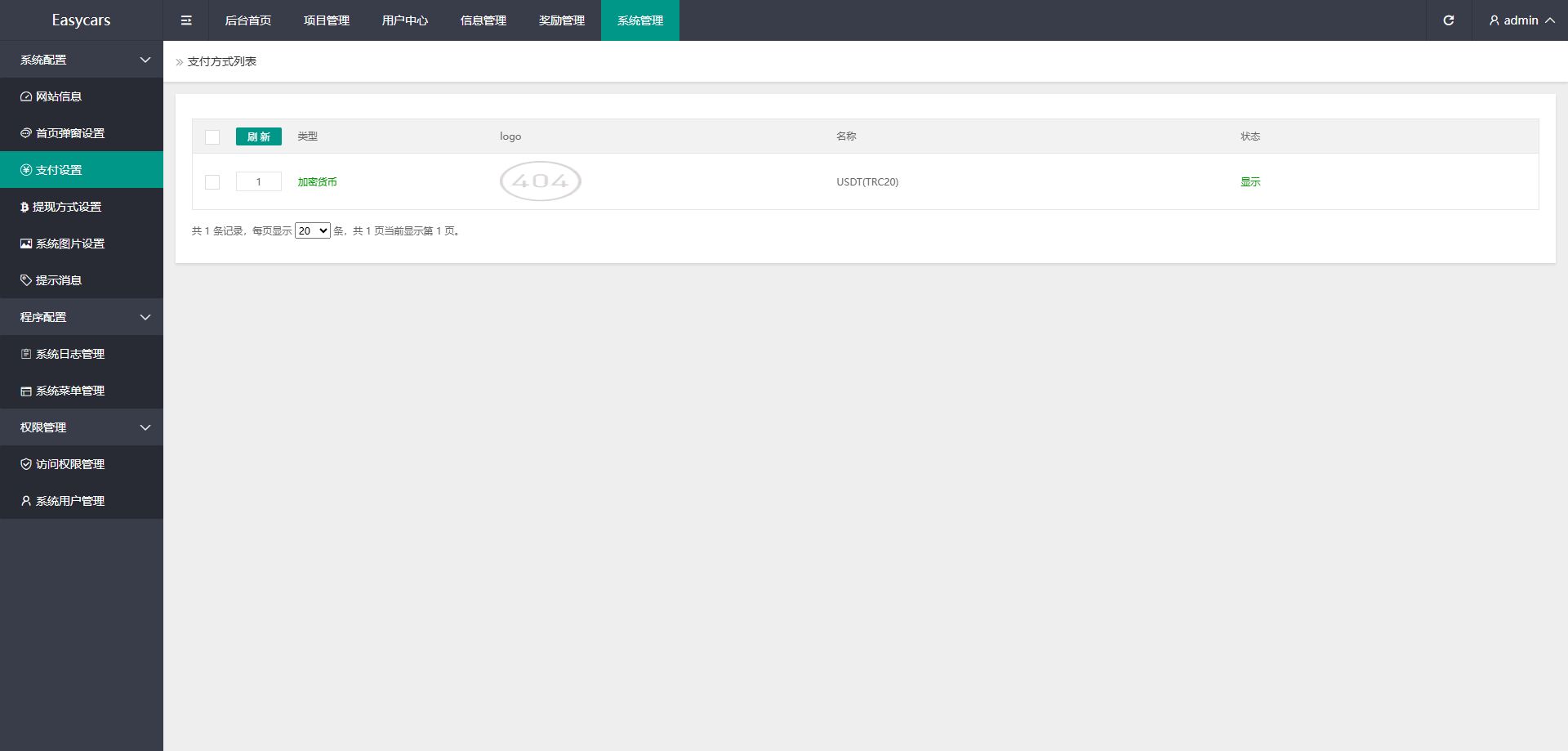Tick the select-all checkbox in table header

coord(212,137)
